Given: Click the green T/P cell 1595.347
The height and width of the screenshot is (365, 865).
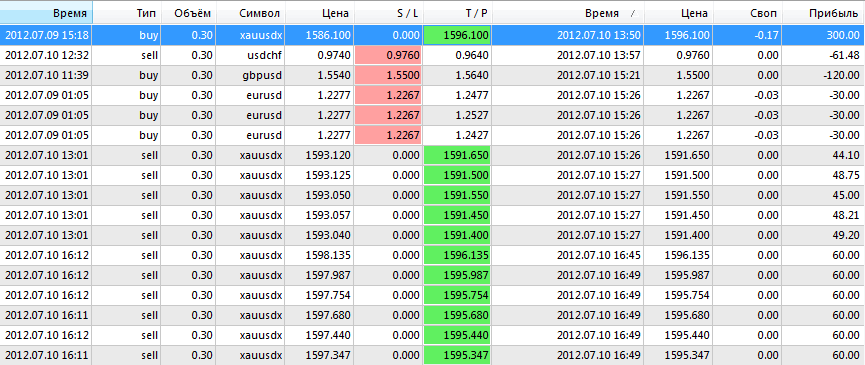Looking at the screenshot, I should (x=457, y=355).
